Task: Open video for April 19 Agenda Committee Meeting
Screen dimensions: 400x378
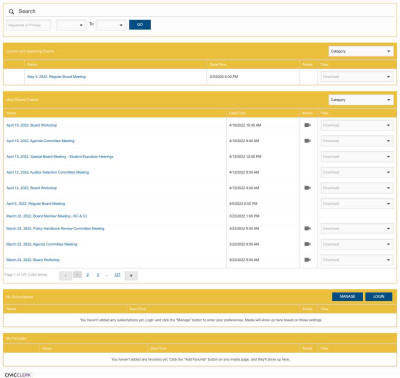Action: point(307,141)
